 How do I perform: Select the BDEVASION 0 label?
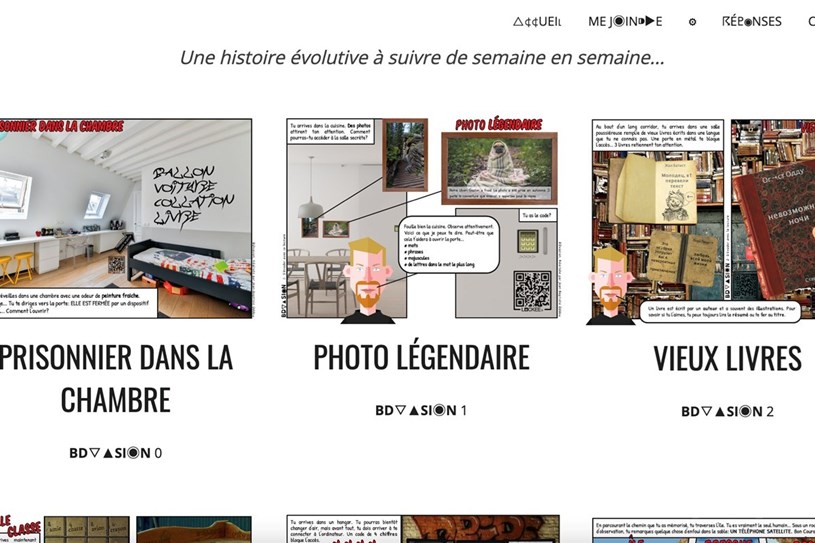coord(115,453)
